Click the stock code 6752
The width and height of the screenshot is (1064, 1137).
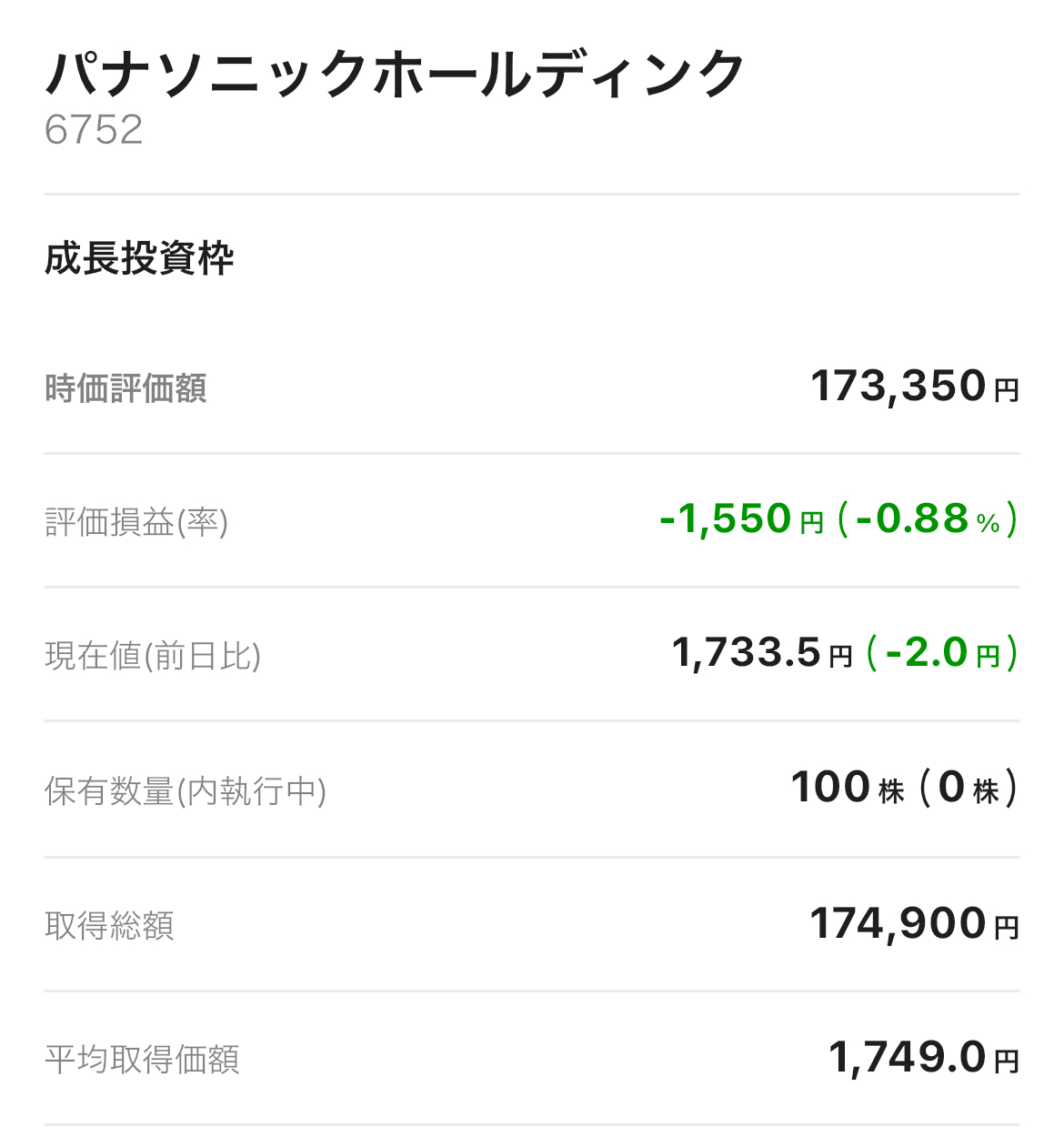pos(94,130)
